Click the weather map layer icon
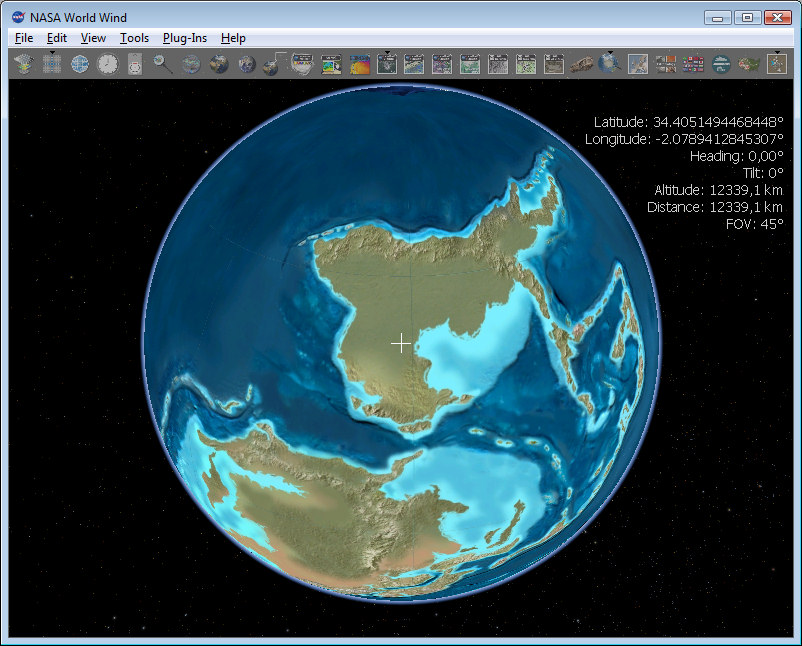Screen dimensions: 802x646 click(x=331, y=64)
